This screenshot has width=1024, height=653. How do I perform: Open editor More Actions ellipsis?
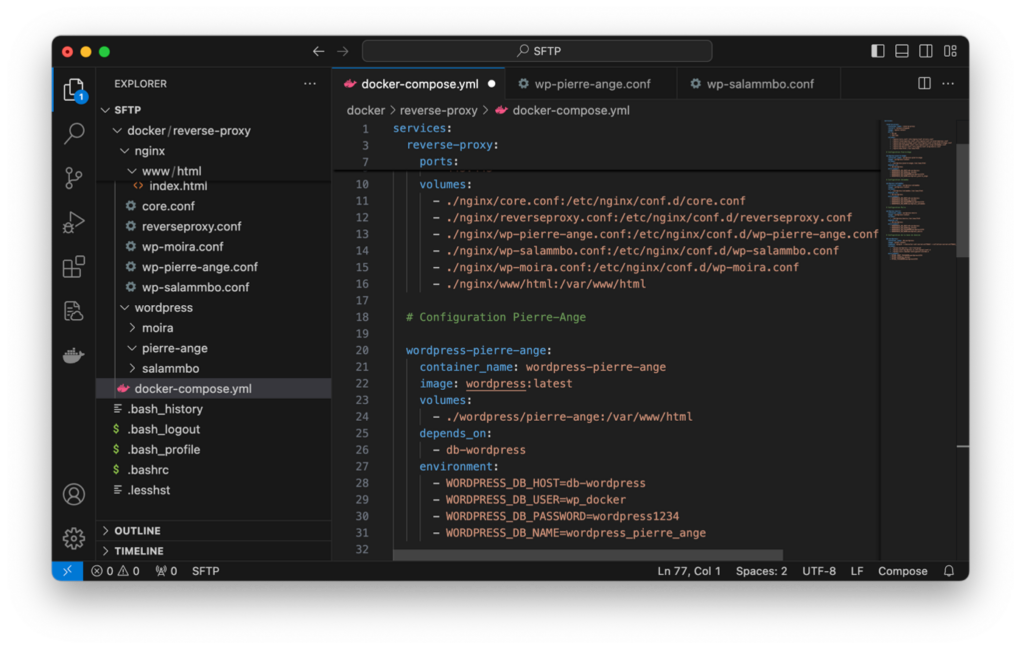[x=948, y=84]
